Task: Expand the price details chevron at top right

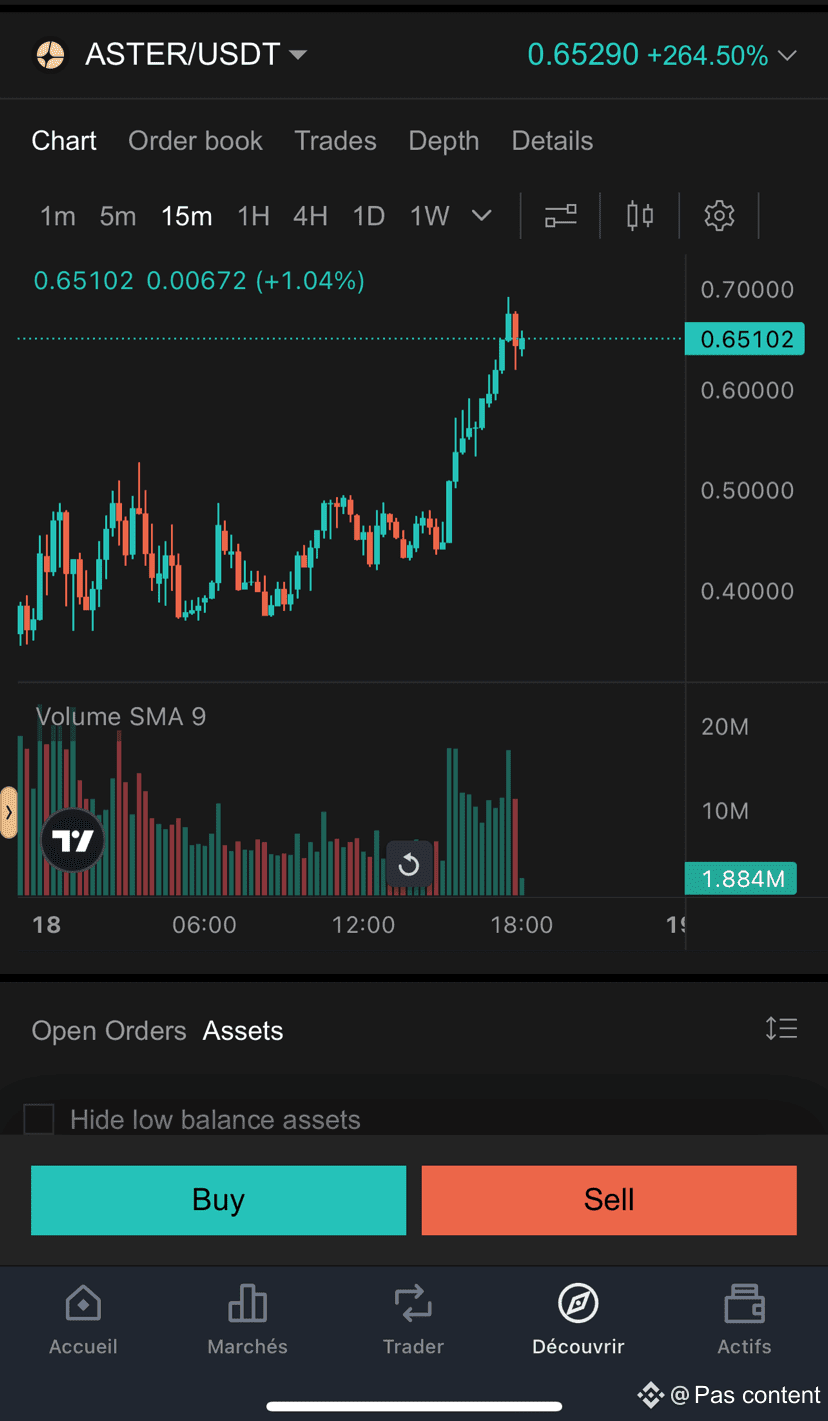Action: (x=787, y=55)
